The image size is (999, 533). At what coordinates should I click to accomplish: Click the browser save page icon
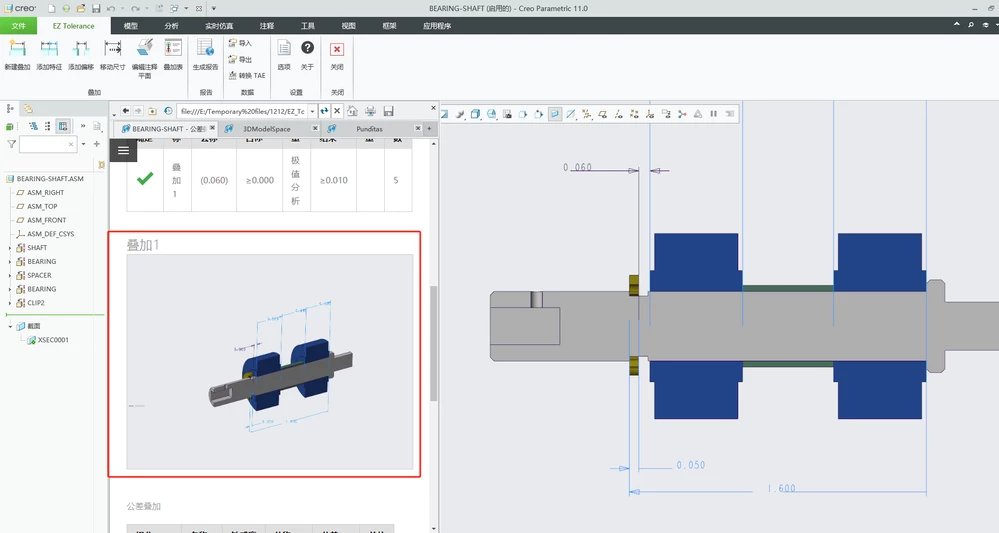point(389,111)
